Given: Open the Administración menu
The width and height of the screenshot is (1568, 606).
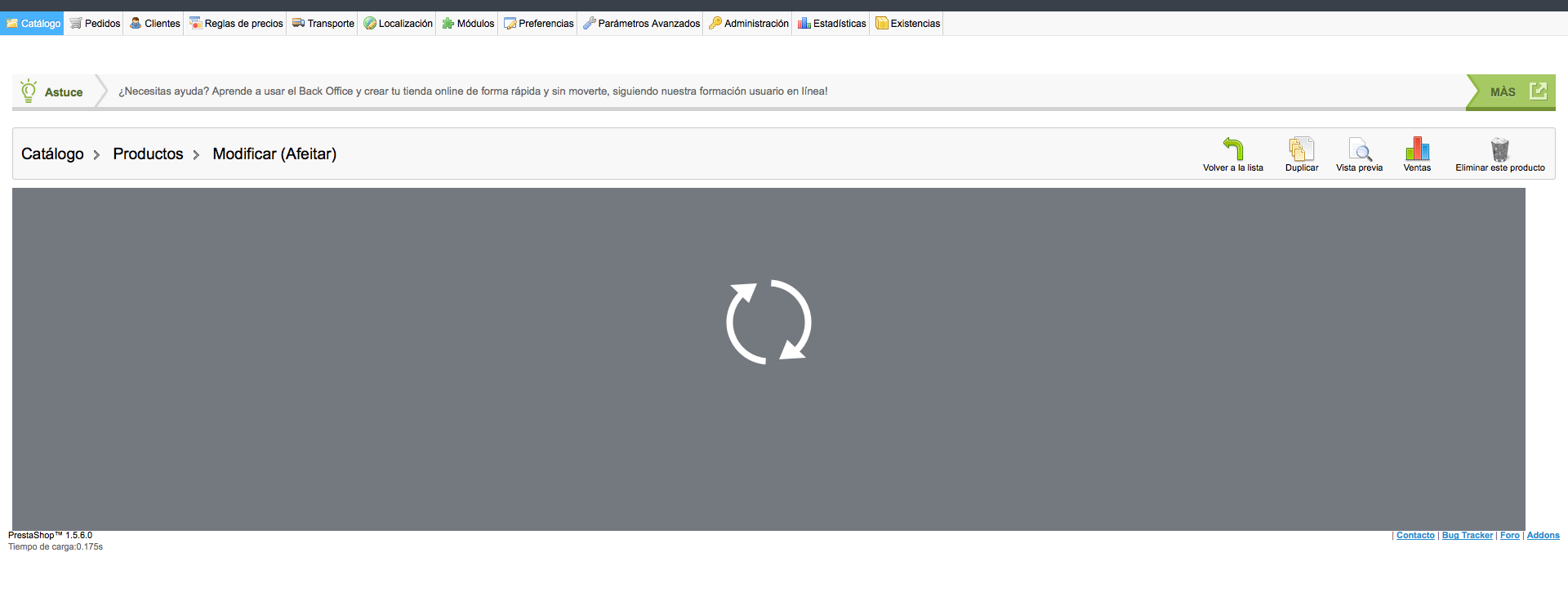Looking at the screenshot, I should coord(749,23).
